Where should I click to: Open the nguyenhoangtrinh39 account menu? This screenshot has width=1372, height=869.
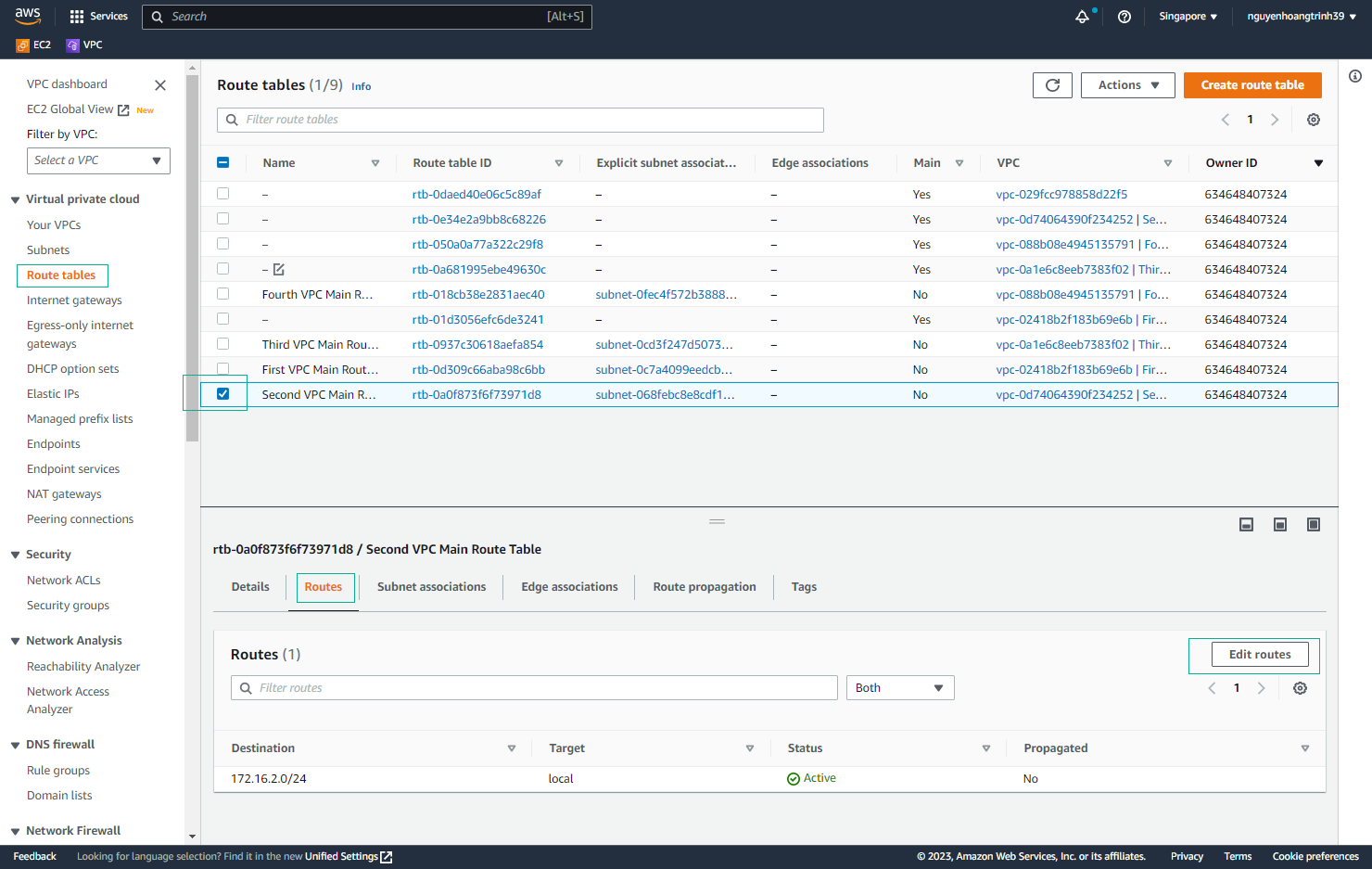tap(1302, 17)
